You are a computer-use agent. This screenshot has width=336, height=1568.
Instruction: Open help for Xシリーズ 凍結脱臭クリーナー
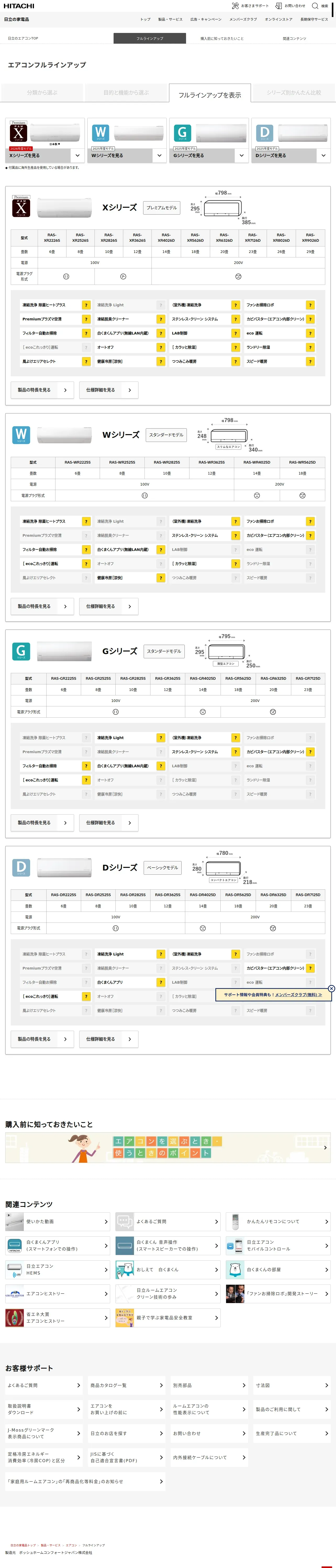coord(161,319)
